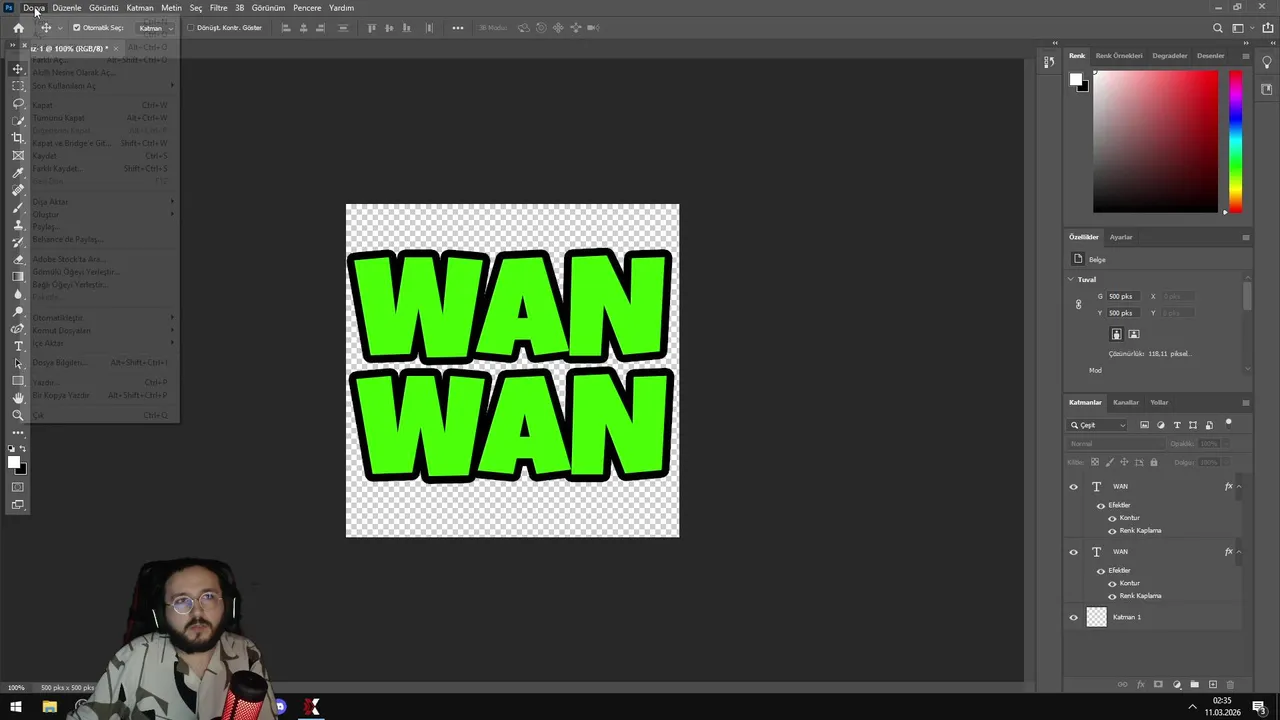The image size is (1280, 720).
Task: Open the Düzenle menu
Action: click(67, 7)
